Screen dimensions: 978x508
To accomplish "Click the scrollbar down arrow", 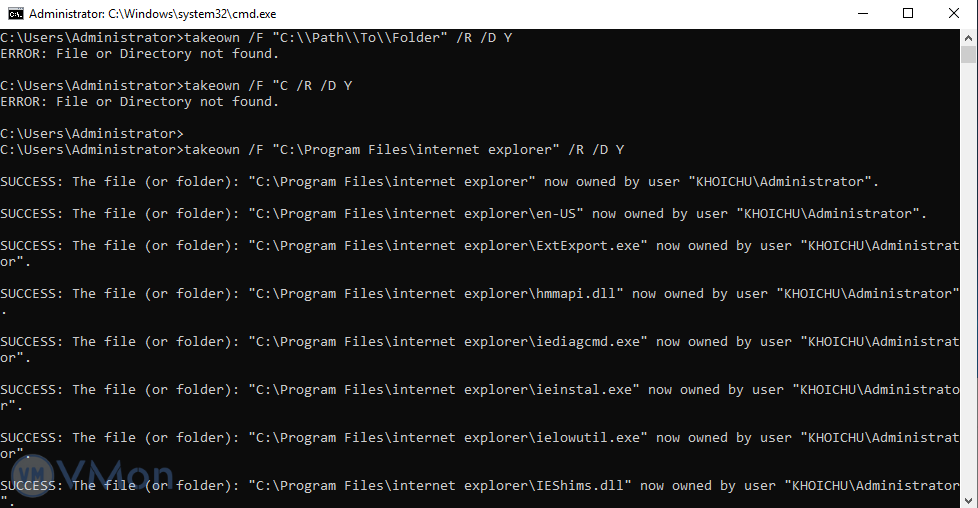I will 969,499.
